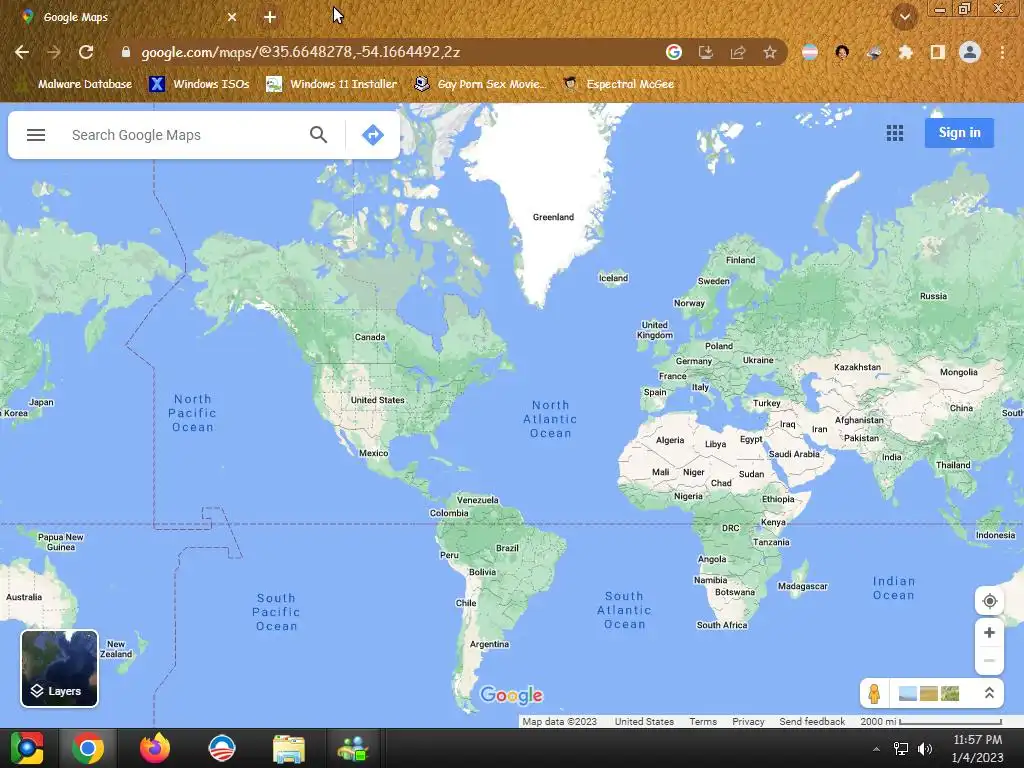Open the volume speaker icon

pyautogui.click(x=925, y=749)
